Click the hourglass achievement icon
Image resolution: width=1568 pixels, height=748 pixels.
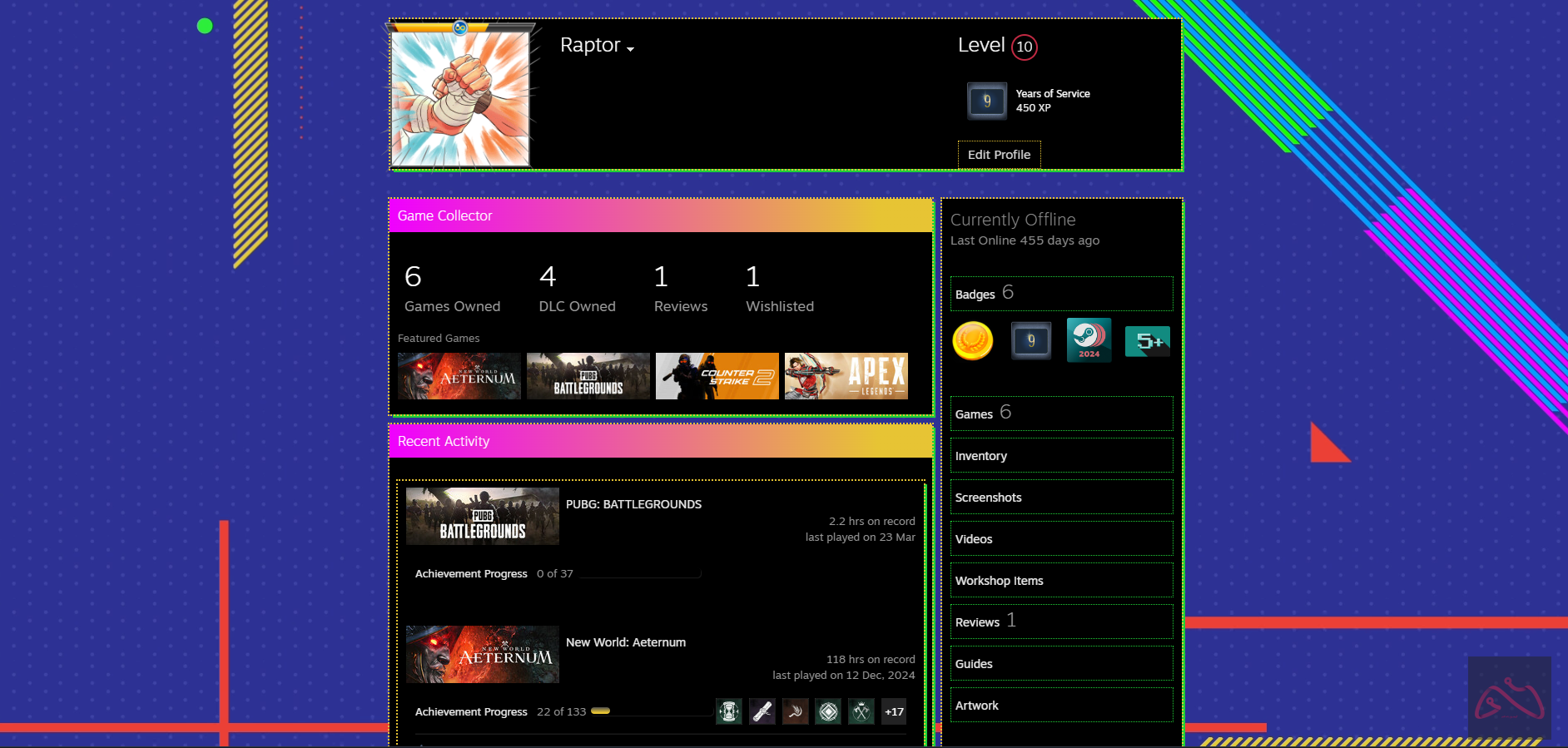coord(729,711)
